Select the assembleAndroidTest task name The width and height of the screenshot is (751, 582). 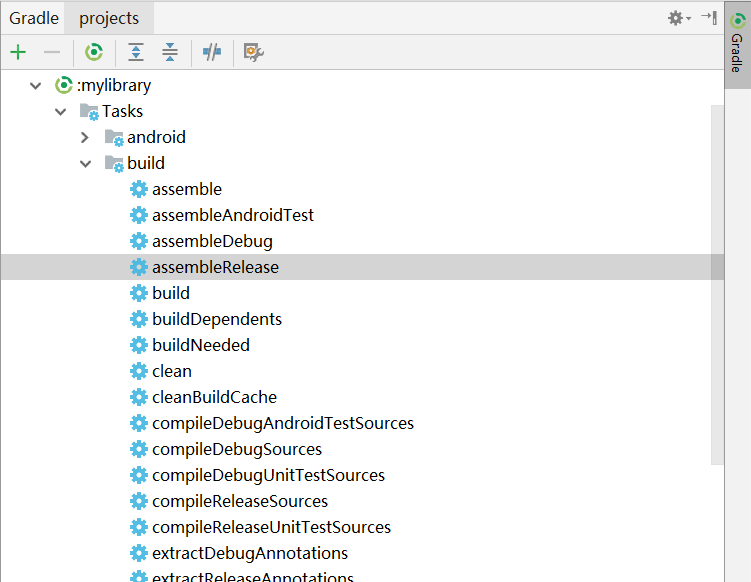coord(233,215)
